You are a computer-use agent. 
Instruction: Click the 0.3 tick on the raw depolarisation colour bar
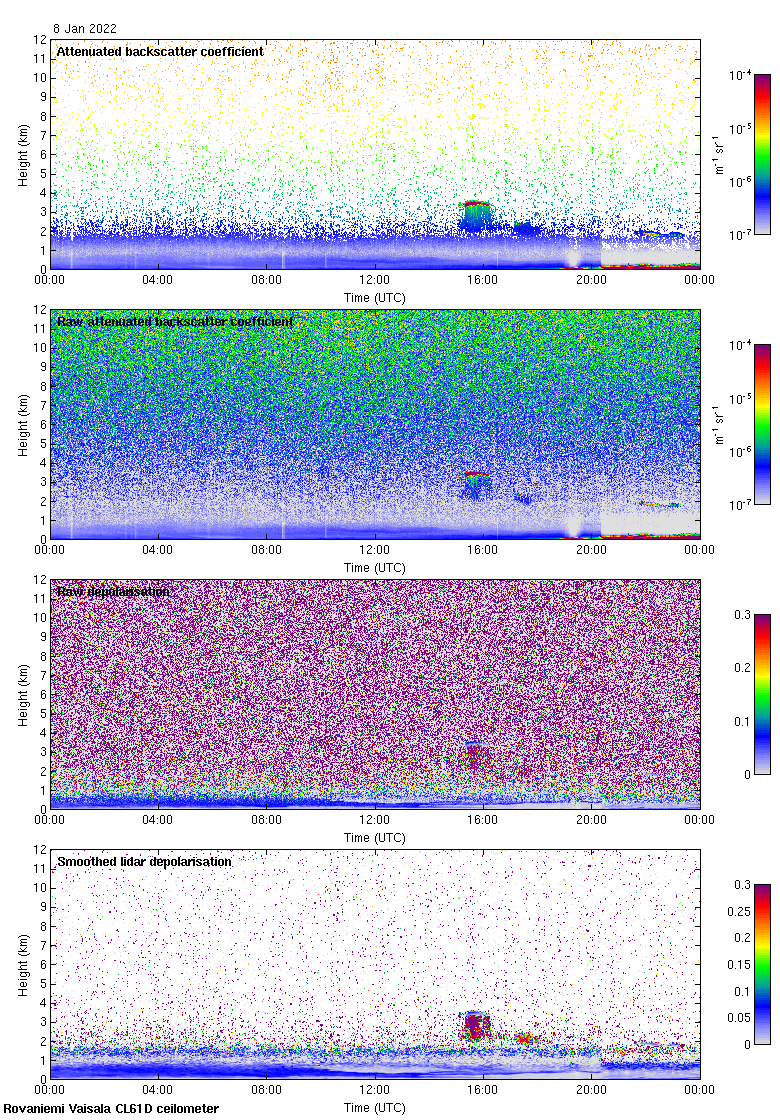[743, 615]
